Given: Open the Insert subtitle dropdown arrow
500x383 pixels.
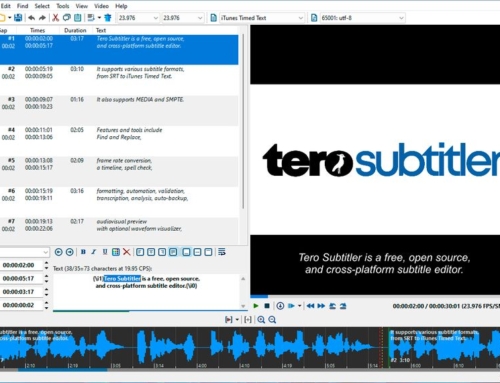Looking at the screenshot, I should coord(99,18).
